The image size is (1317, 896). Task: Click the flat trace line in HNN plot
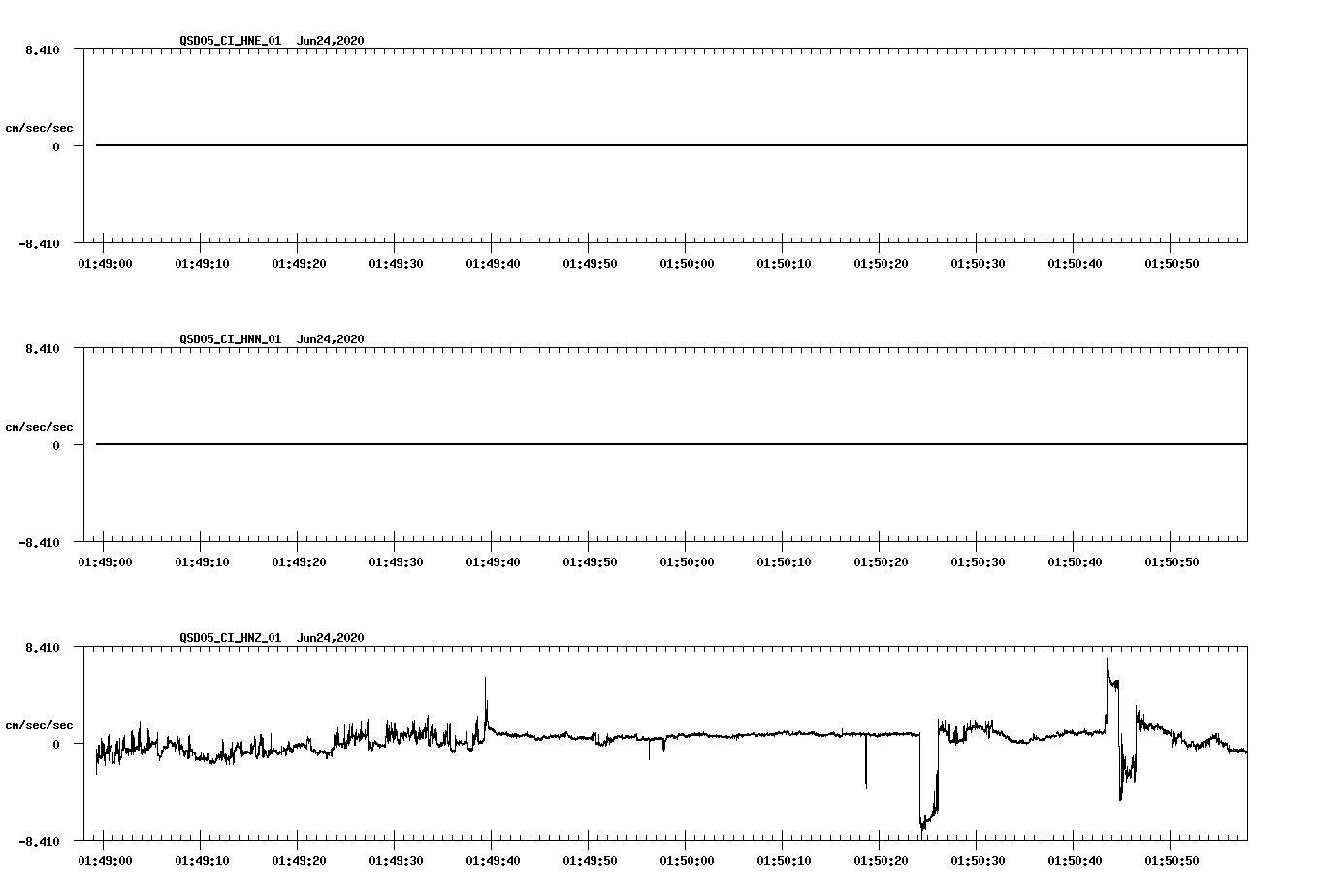(671, 444)
